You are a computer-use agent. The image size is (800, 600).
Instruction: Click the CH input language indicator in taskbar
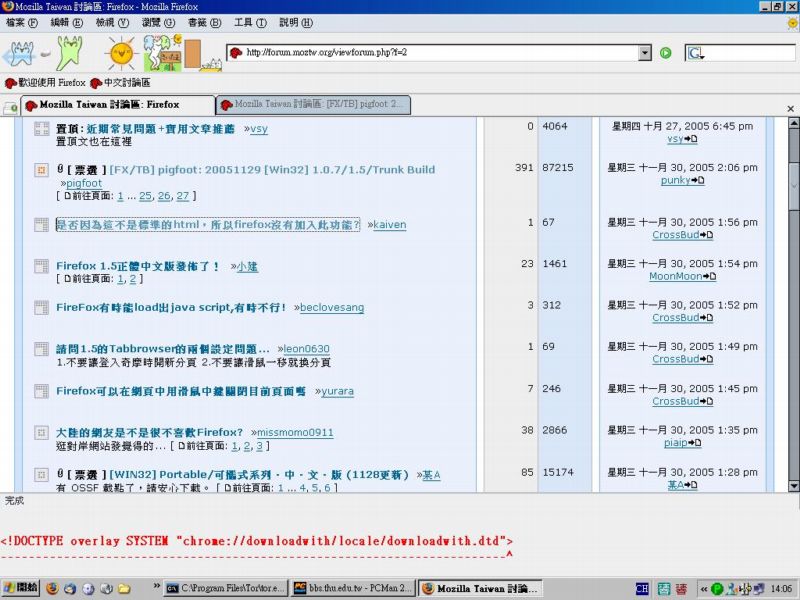(x=643, y=589)
